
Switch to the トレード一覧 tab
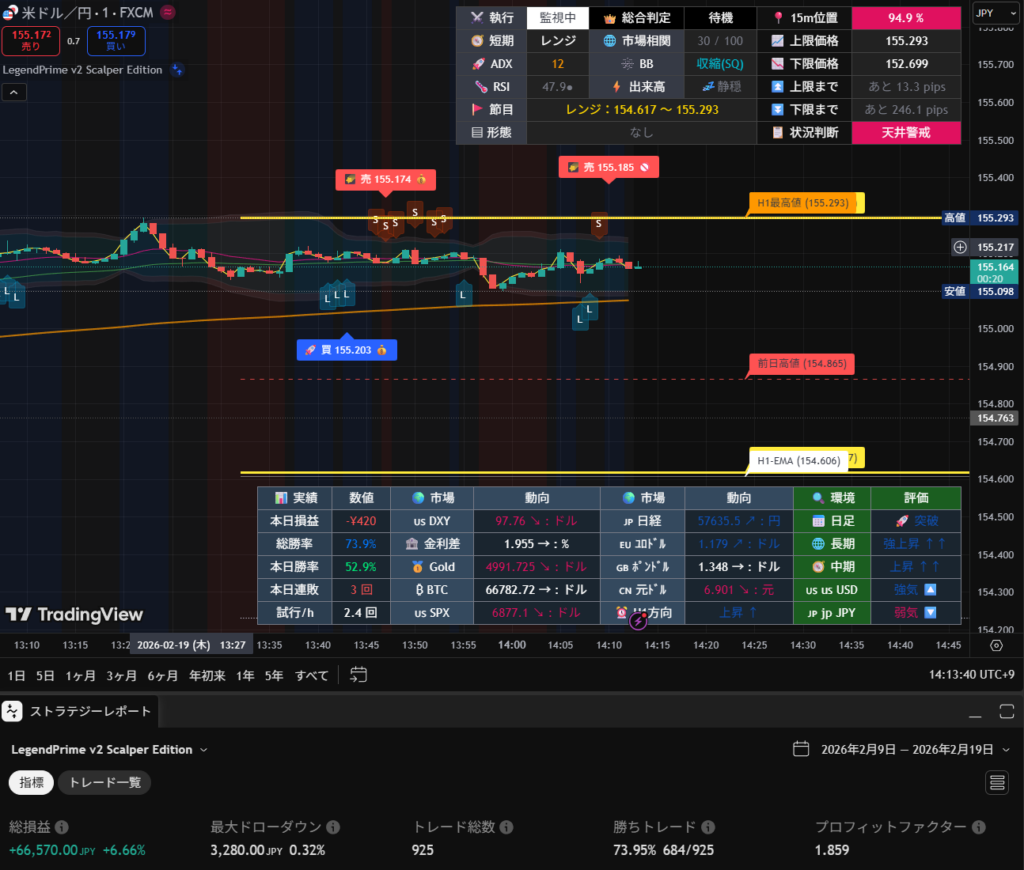(104, 783)
